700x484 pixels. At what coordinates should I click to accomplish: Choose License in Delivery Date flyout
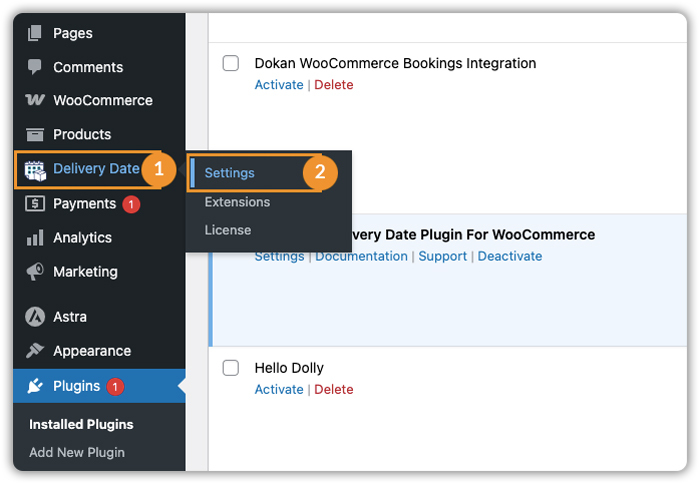point(228,230)
